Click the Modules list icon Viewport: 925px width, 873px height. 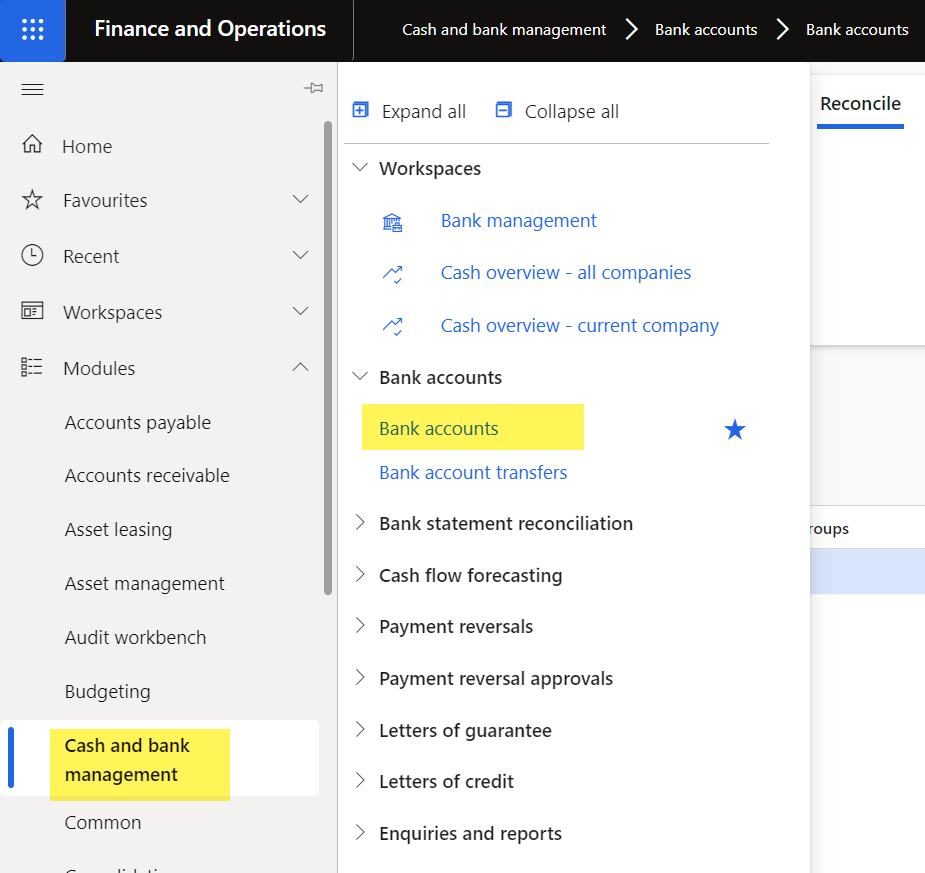(x=32, y=367)
